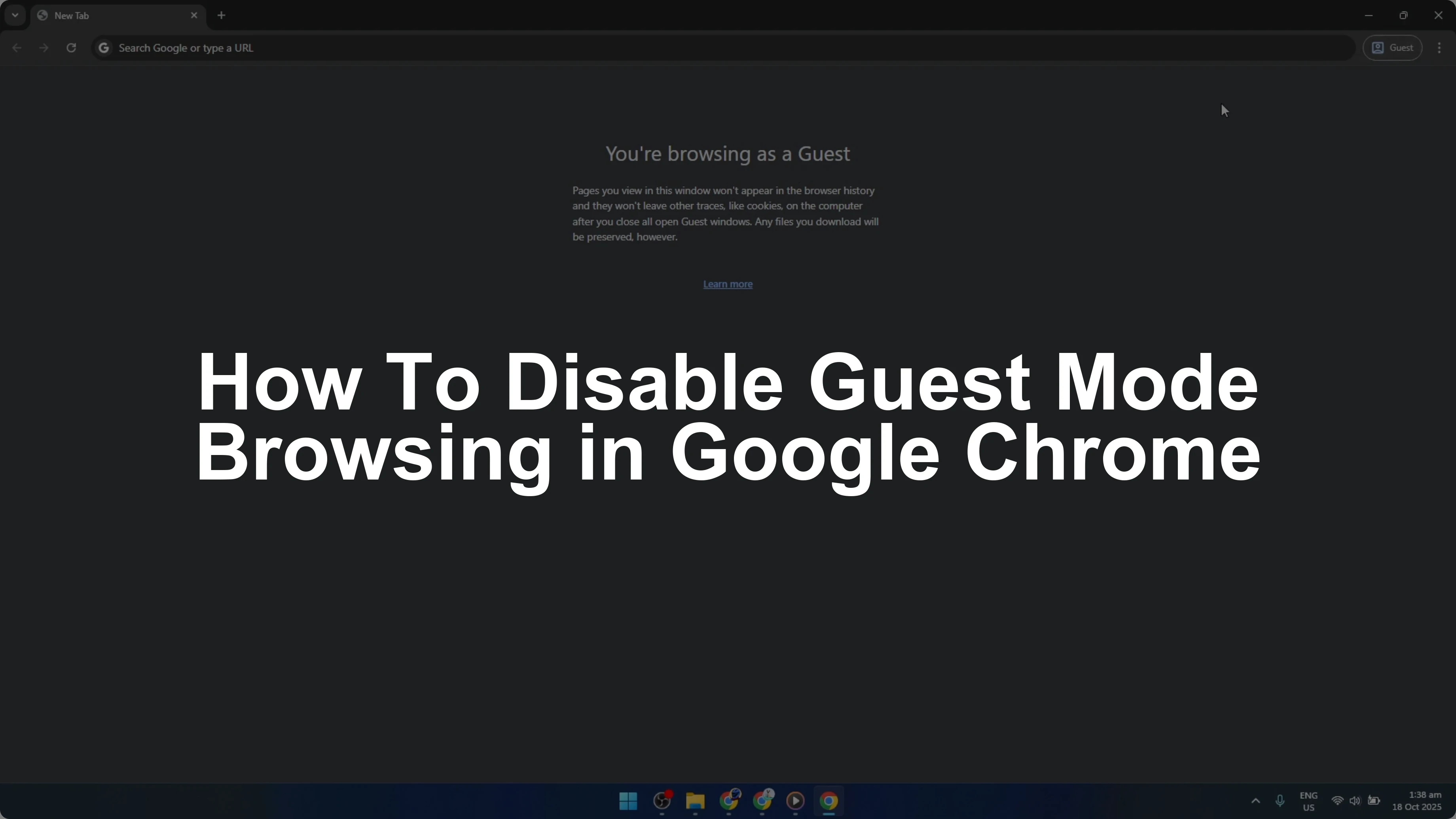Open a new tab with plus button
The height and width of the screenshot is (819, 1456).
[x=222, y=15]
